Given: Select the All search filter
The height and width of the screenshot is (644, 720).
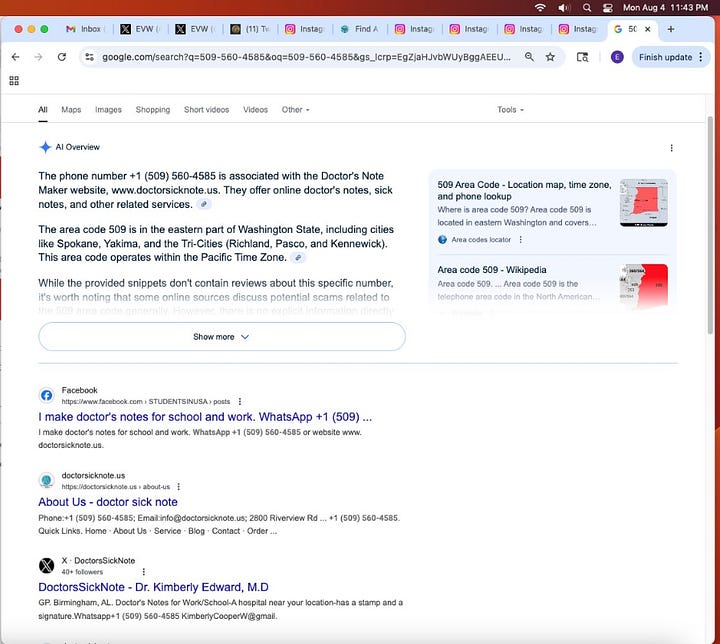Looking at the screenshot, I should click(x=43, y=110).
